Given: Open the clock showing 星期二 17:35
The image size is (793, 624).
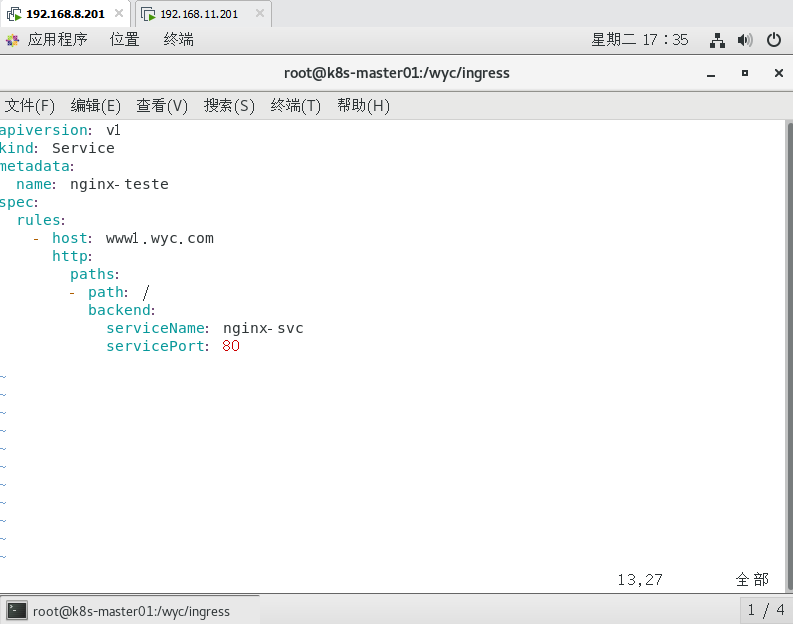Looking at the screenshot, I should [640, 39].
